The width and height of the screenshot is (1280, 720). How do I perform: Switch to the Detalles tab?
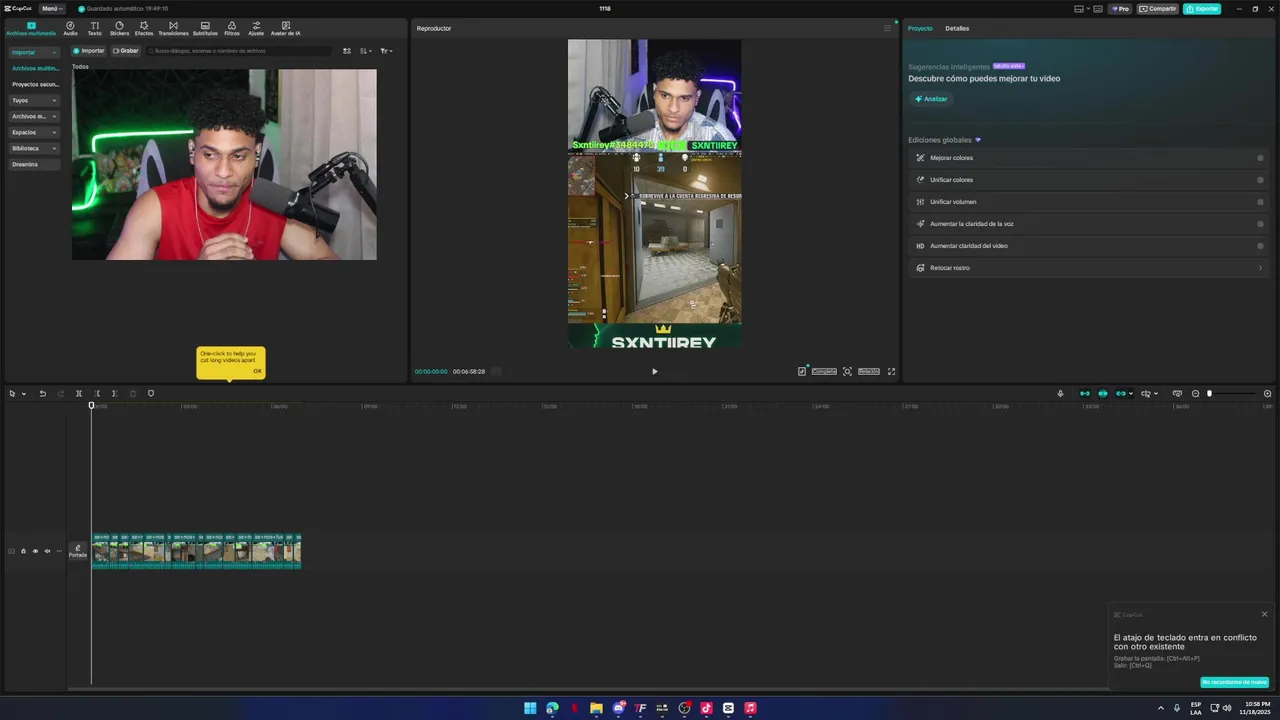(957, 28)
